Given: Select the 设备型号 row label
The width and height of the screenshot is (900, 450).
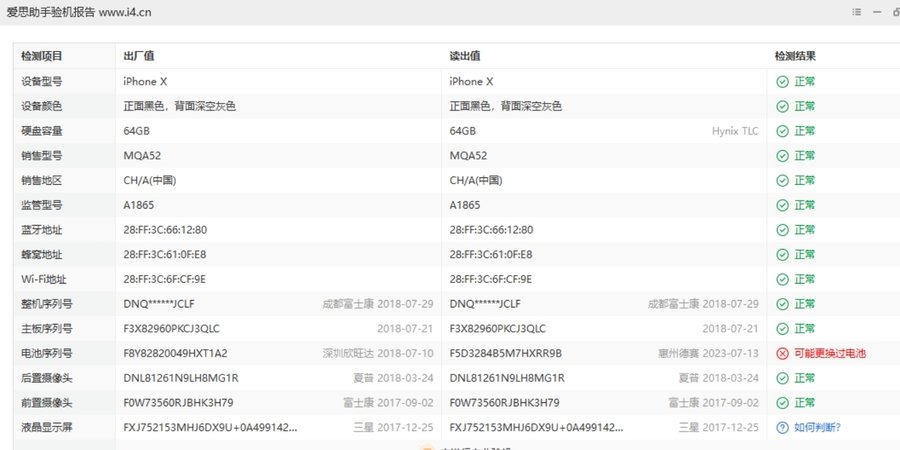Looking at the screenshot, I should tap(42, 82).
